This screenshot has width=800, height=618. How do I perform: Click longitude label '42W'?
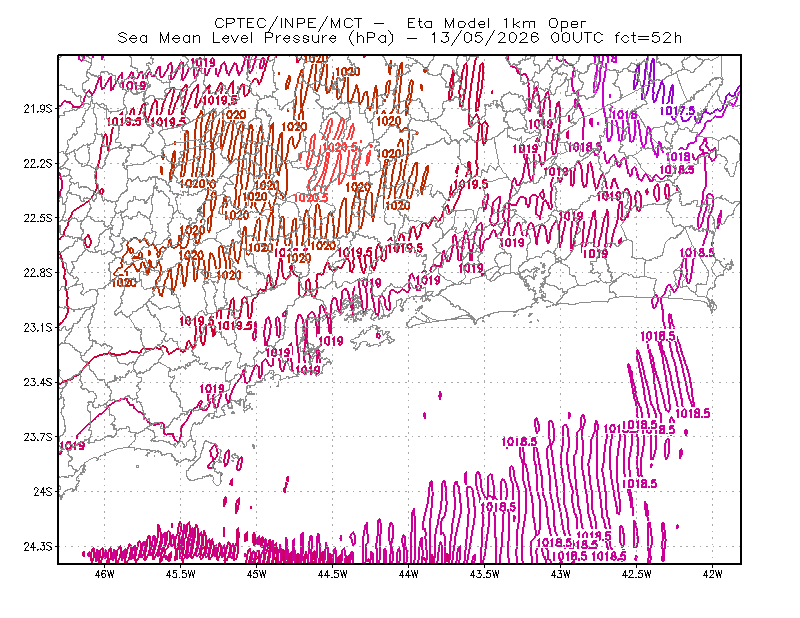coord(713,574)
